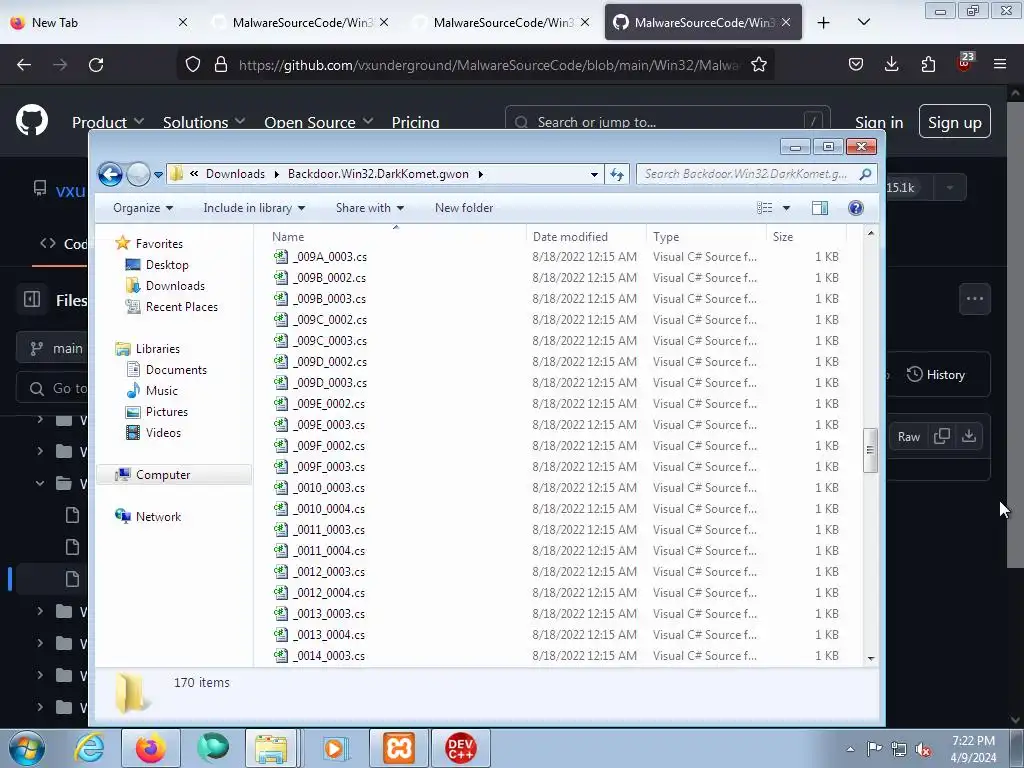
Task: Bookmark this page with the star icon
Action: point(758,65)
